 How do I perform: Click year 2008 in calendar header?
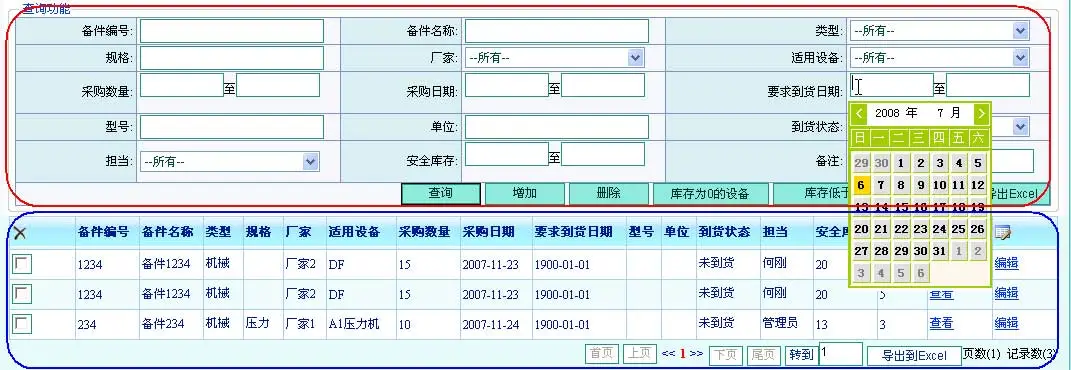point(887,113)
